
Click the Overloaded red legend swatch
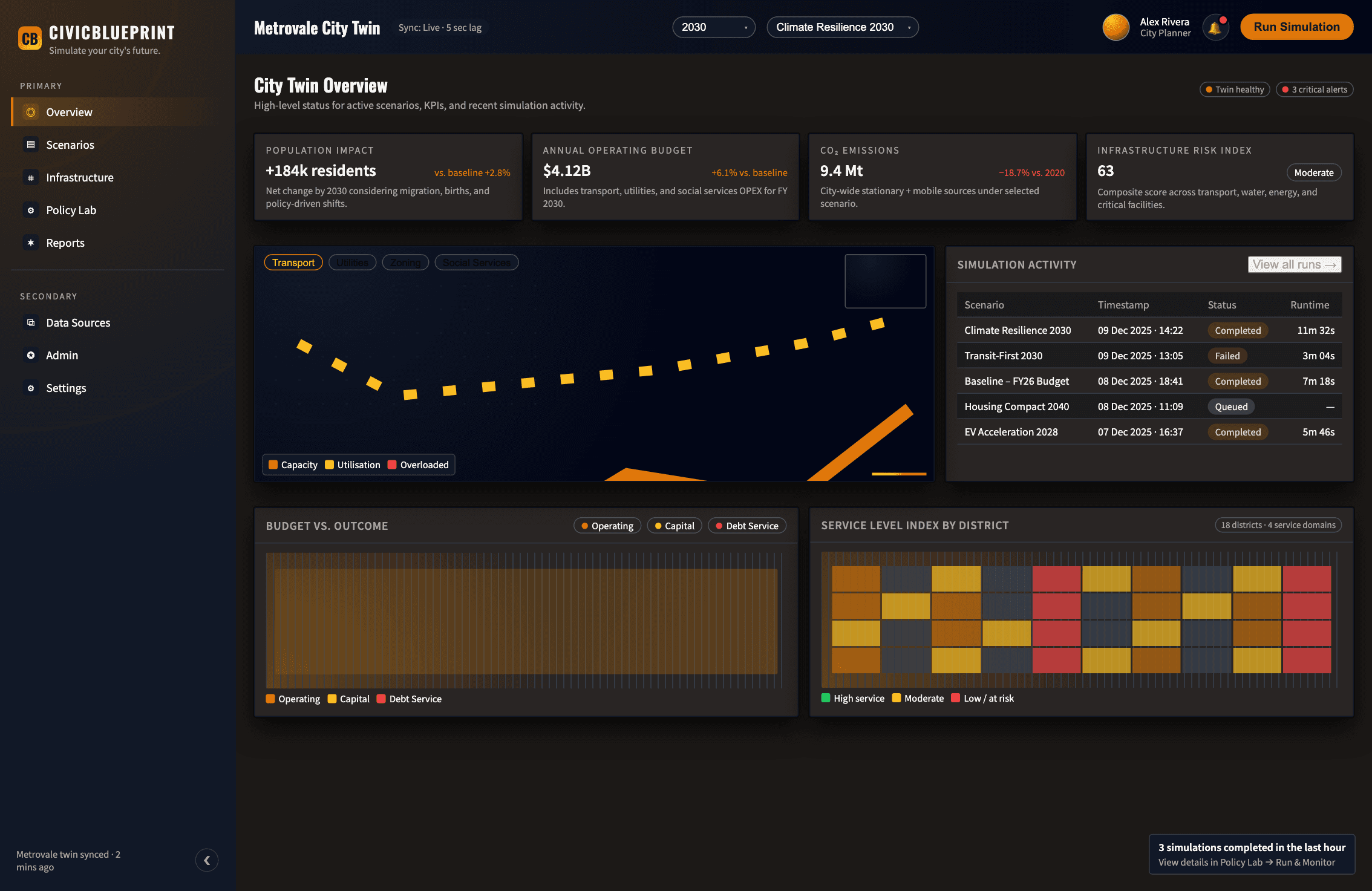pos(392,465)
